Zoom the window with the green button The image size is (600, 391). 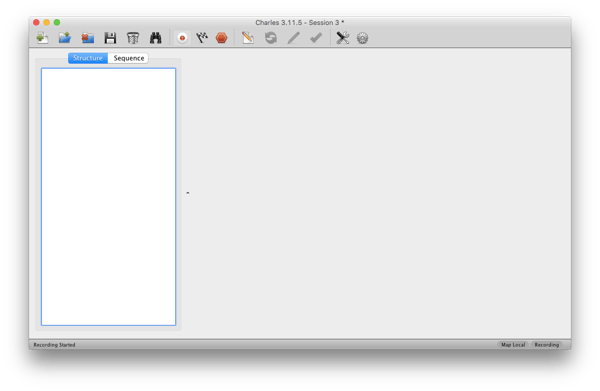(57, 23)
